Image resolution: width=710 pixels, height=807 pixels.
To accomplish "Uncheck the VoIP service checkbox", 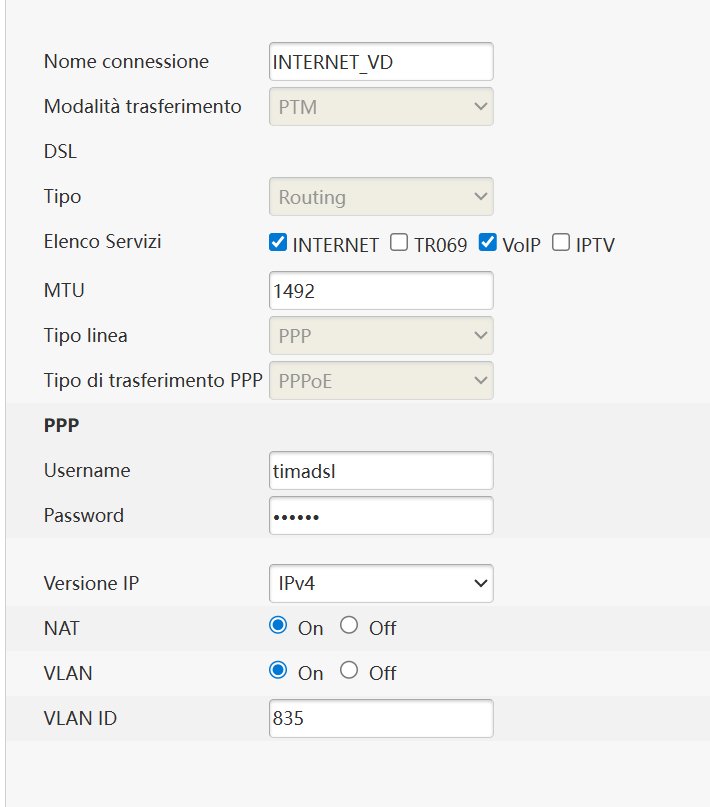I will 488,243.
